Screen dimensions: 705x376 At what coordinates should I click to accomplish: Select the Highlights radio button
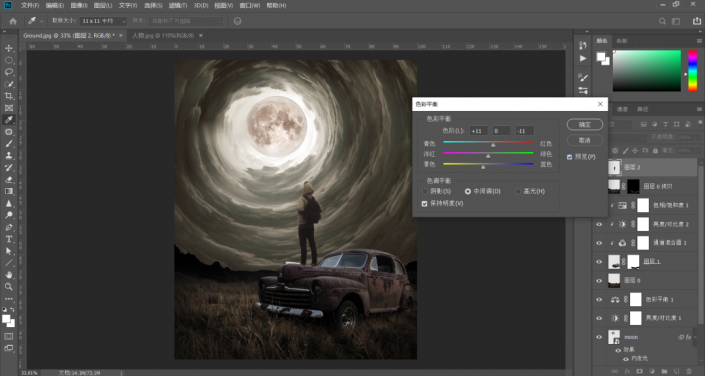point(518,192)
